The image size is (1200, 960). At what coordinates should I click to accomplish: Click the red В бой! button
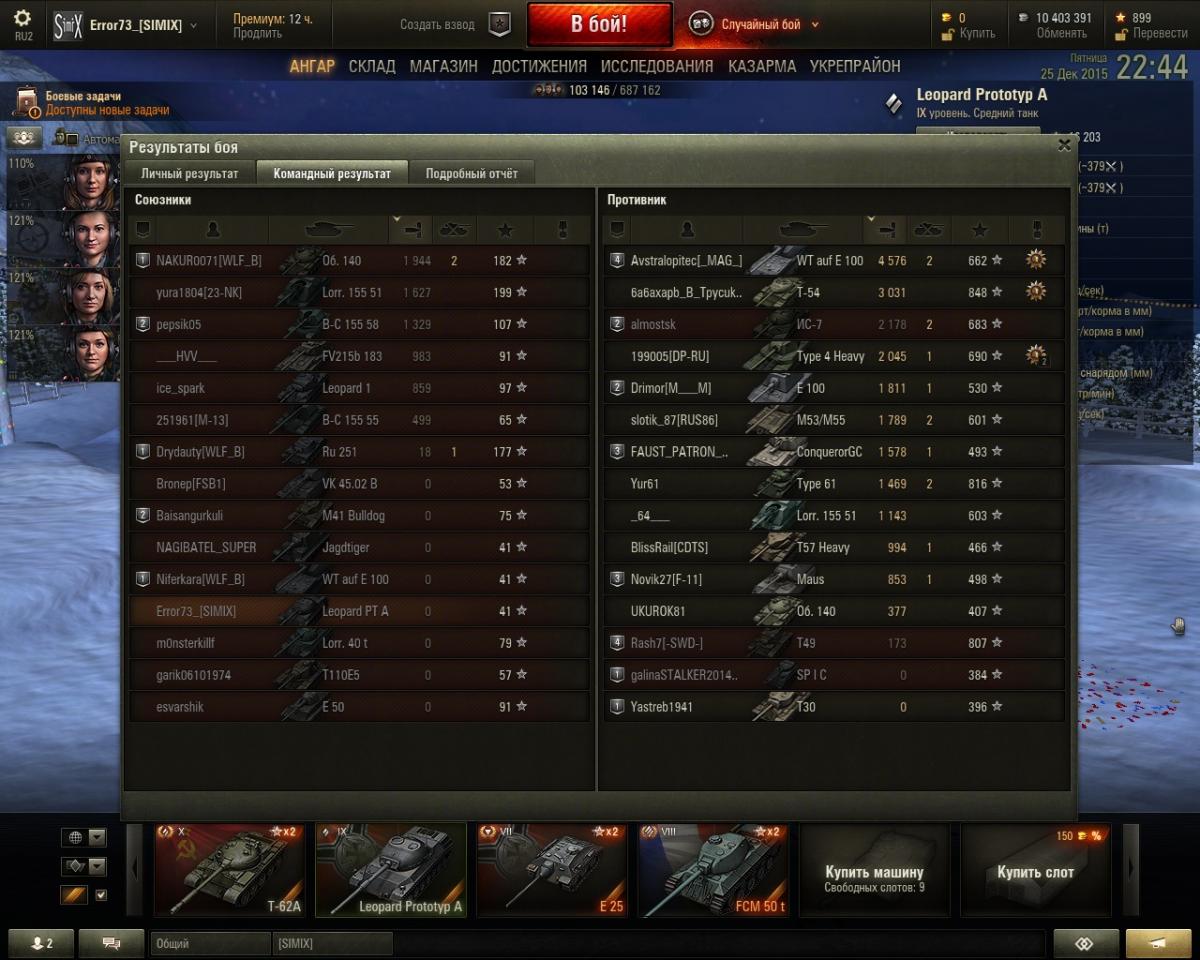click(600, 25)
